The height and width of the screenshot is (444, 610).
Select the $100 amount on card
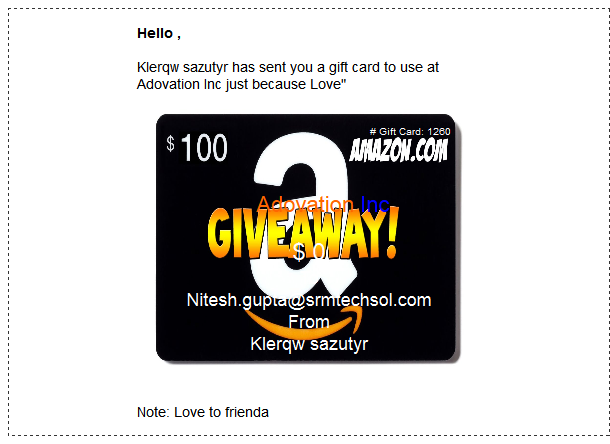pyautogui.click(x=197, y=147)
